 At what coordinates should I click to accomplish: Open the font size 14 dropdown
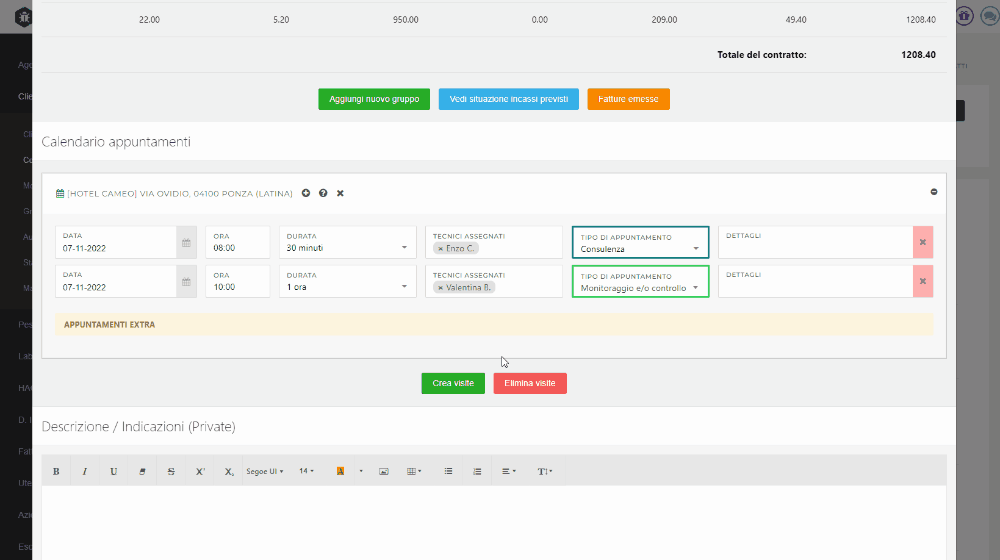[306, 471]
